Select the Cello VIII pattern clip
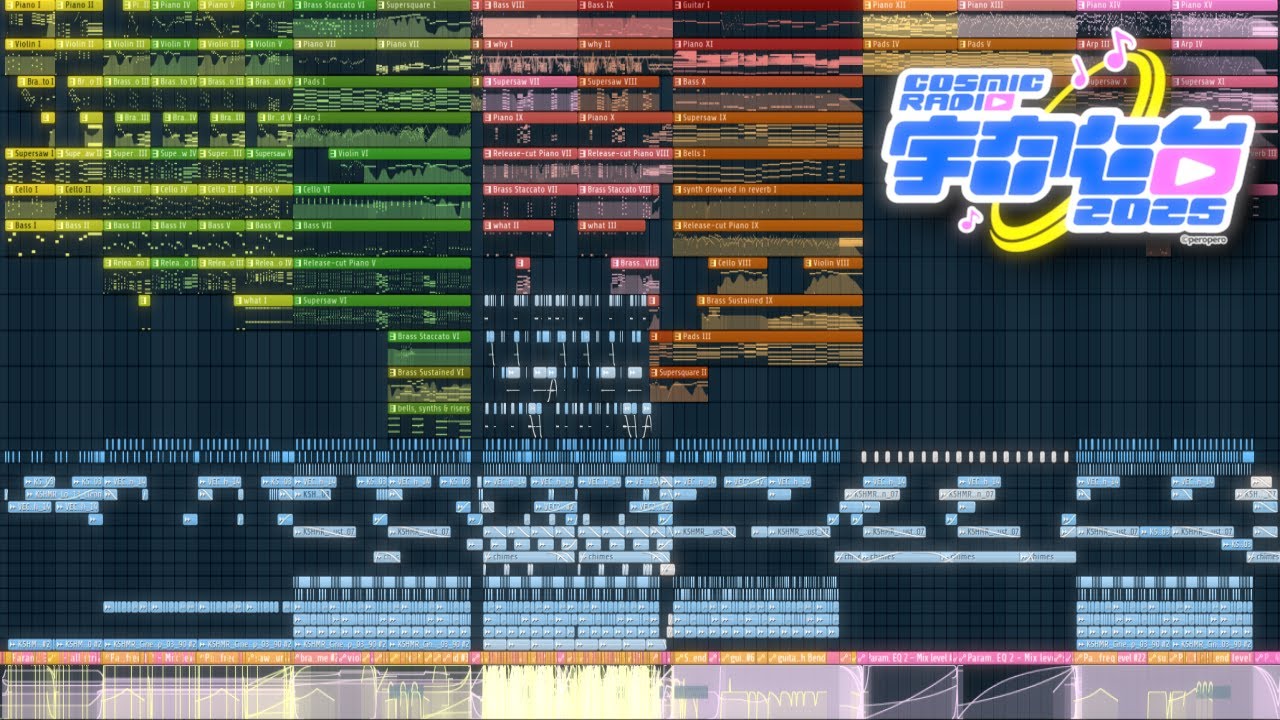 738,263
